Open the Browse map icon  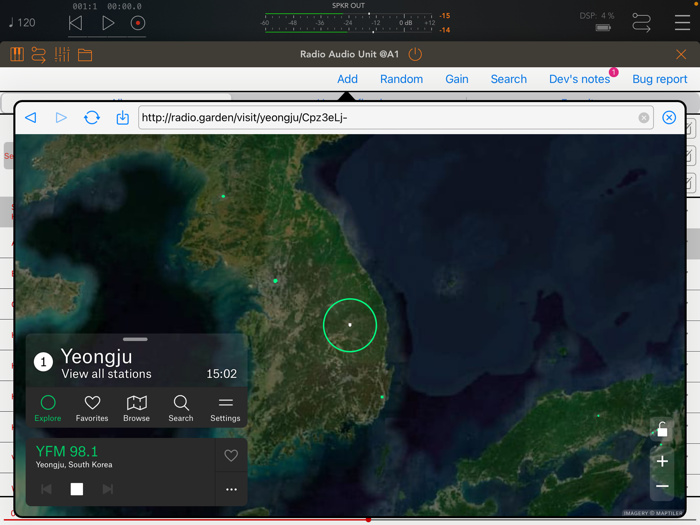click(x=137, y=408)
